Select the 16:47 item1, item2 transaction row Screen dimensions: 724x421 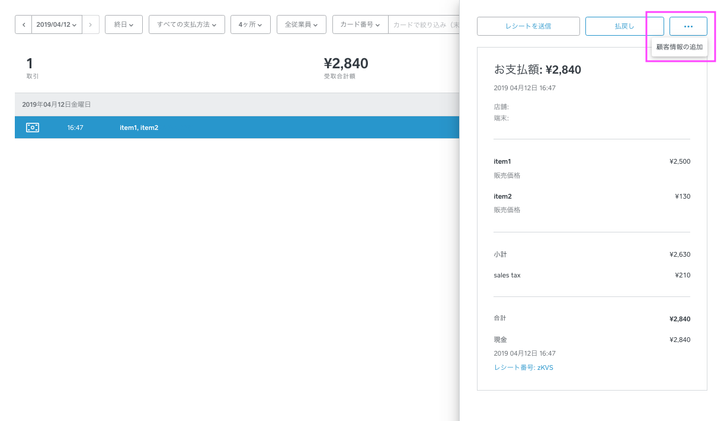(x=237, y=127)
